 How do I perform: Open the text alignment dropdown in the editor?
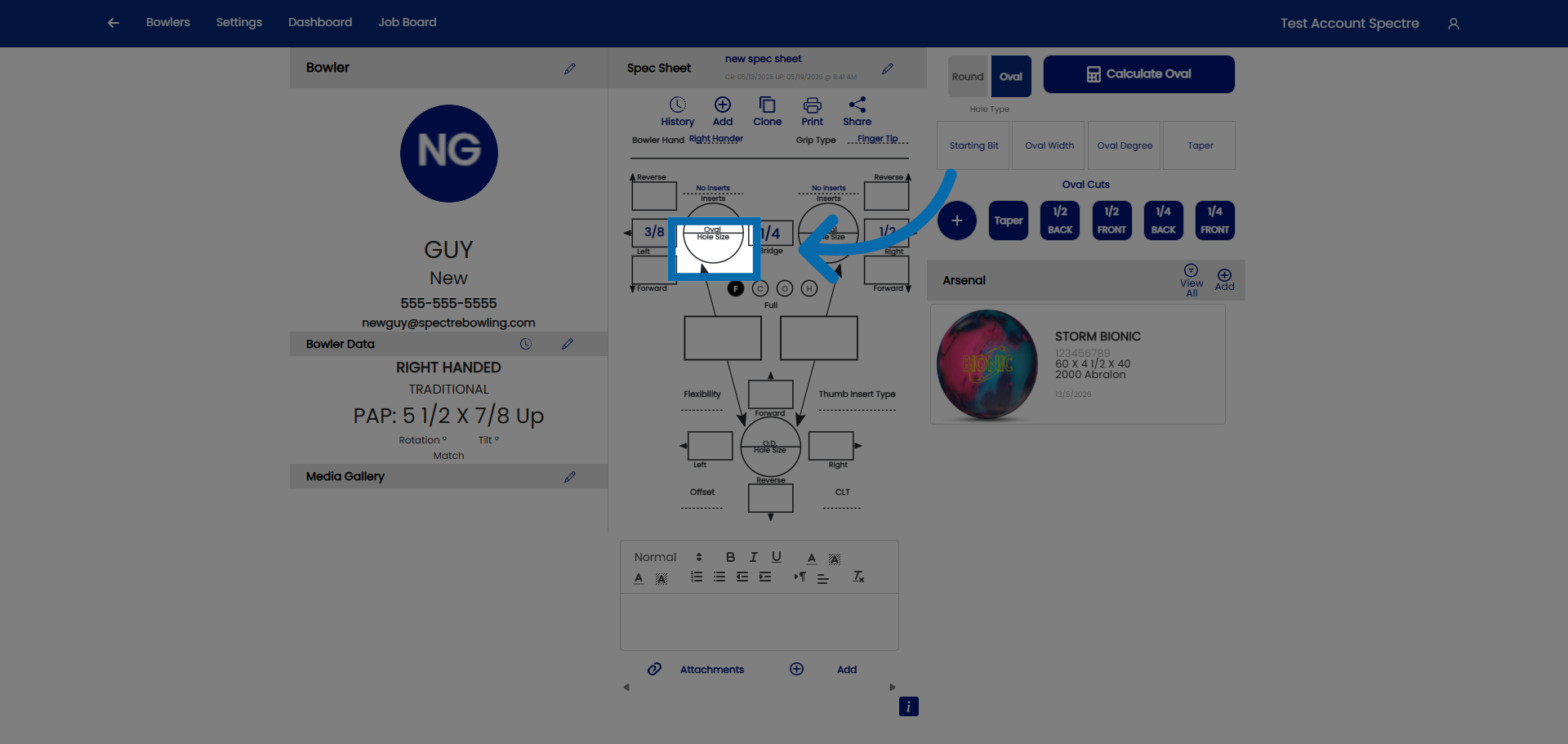tap(823, 577)
